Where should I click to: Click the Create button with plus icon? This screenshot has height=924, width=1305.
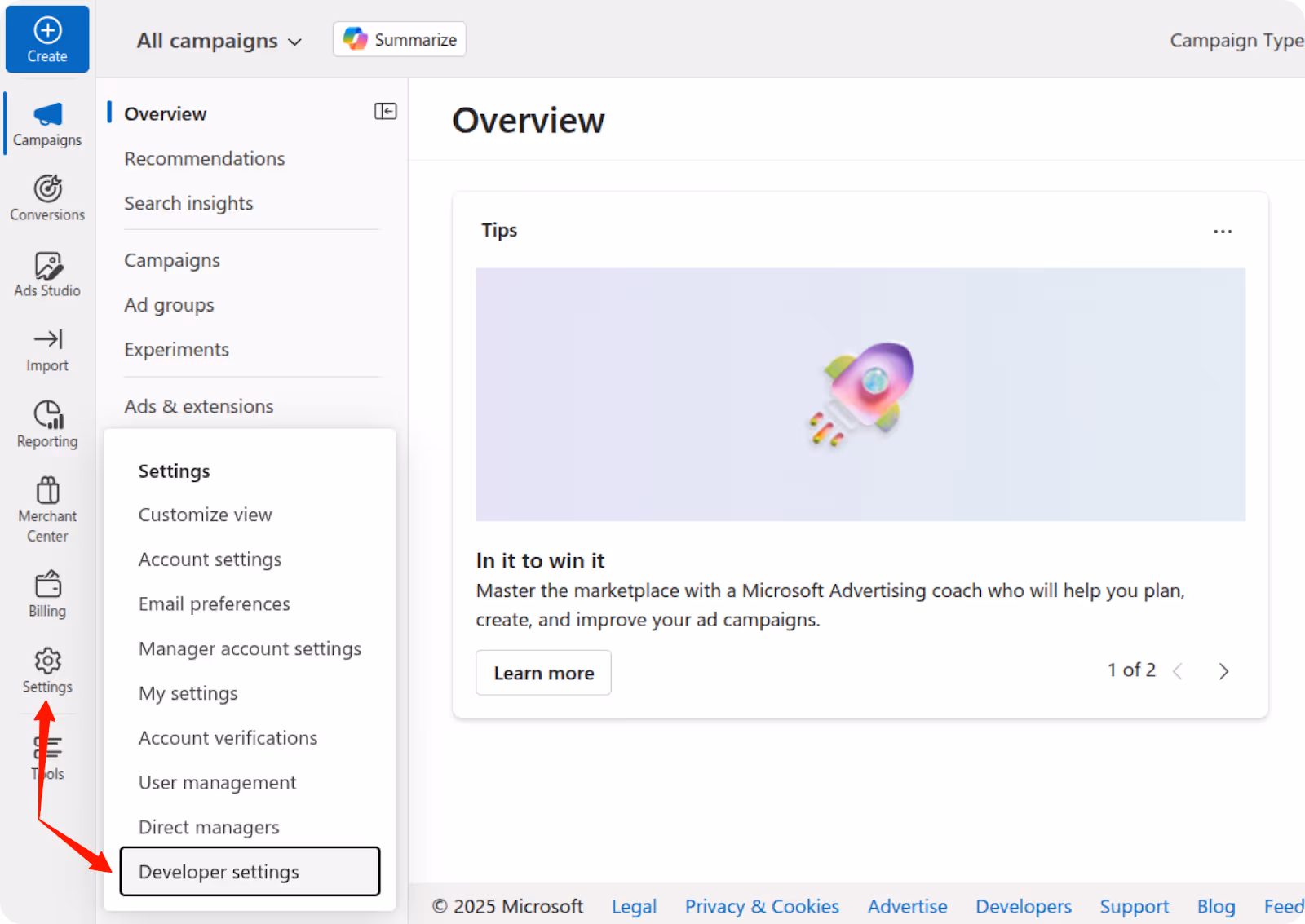pos(46,38)
